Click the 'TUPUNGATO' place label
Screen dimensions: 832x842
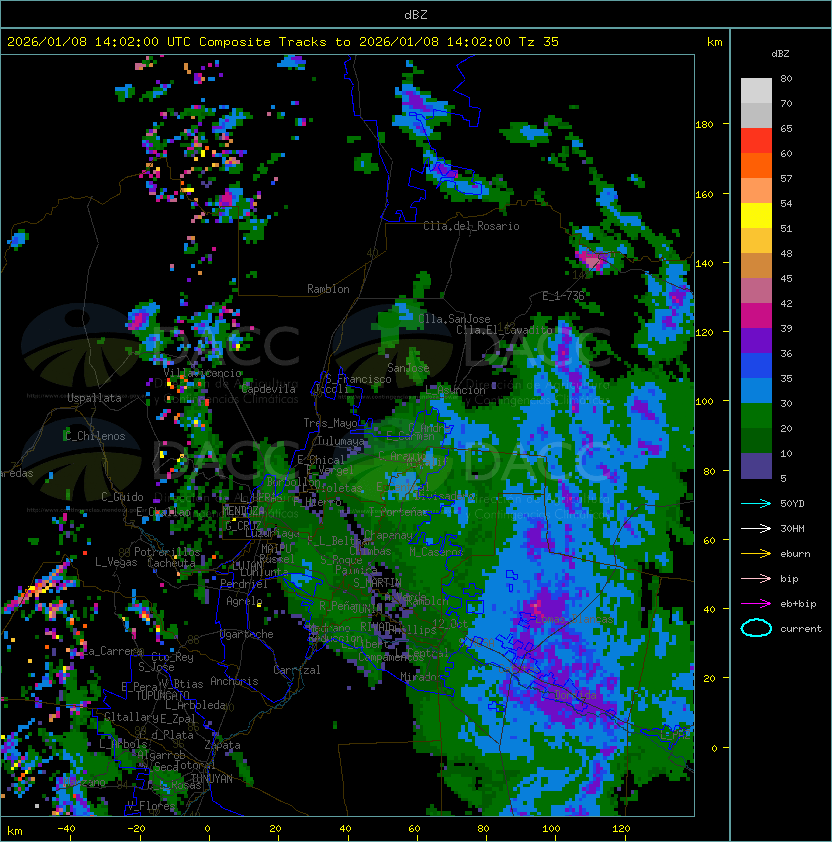pyautogui.click(x=162, y=695)
